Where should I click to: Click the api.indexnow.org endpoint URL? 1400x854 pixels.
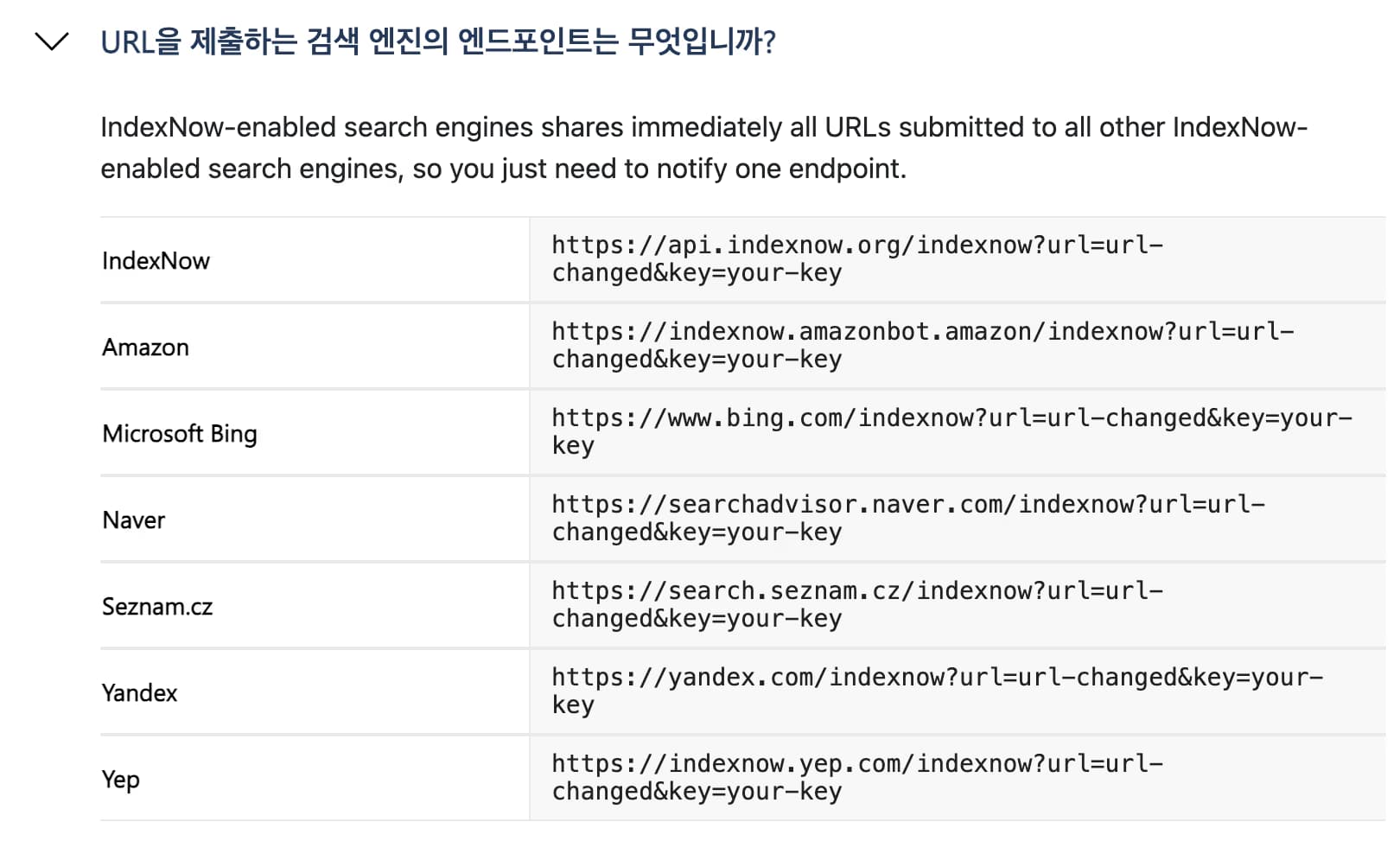(x=856, y=258)
